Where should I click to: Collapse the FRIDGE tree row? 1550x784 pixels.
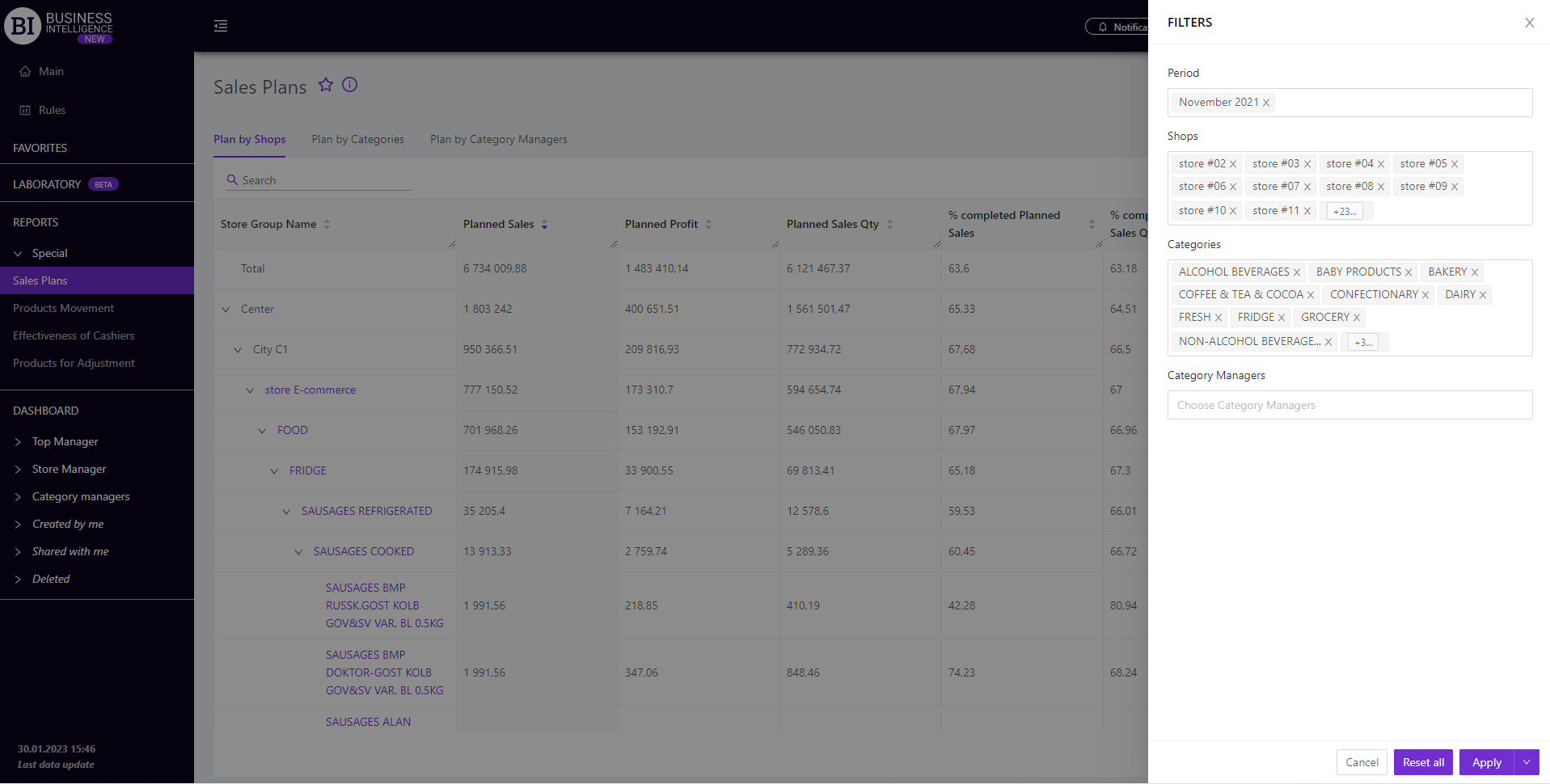pyautogui.click(x=274, y=471)
